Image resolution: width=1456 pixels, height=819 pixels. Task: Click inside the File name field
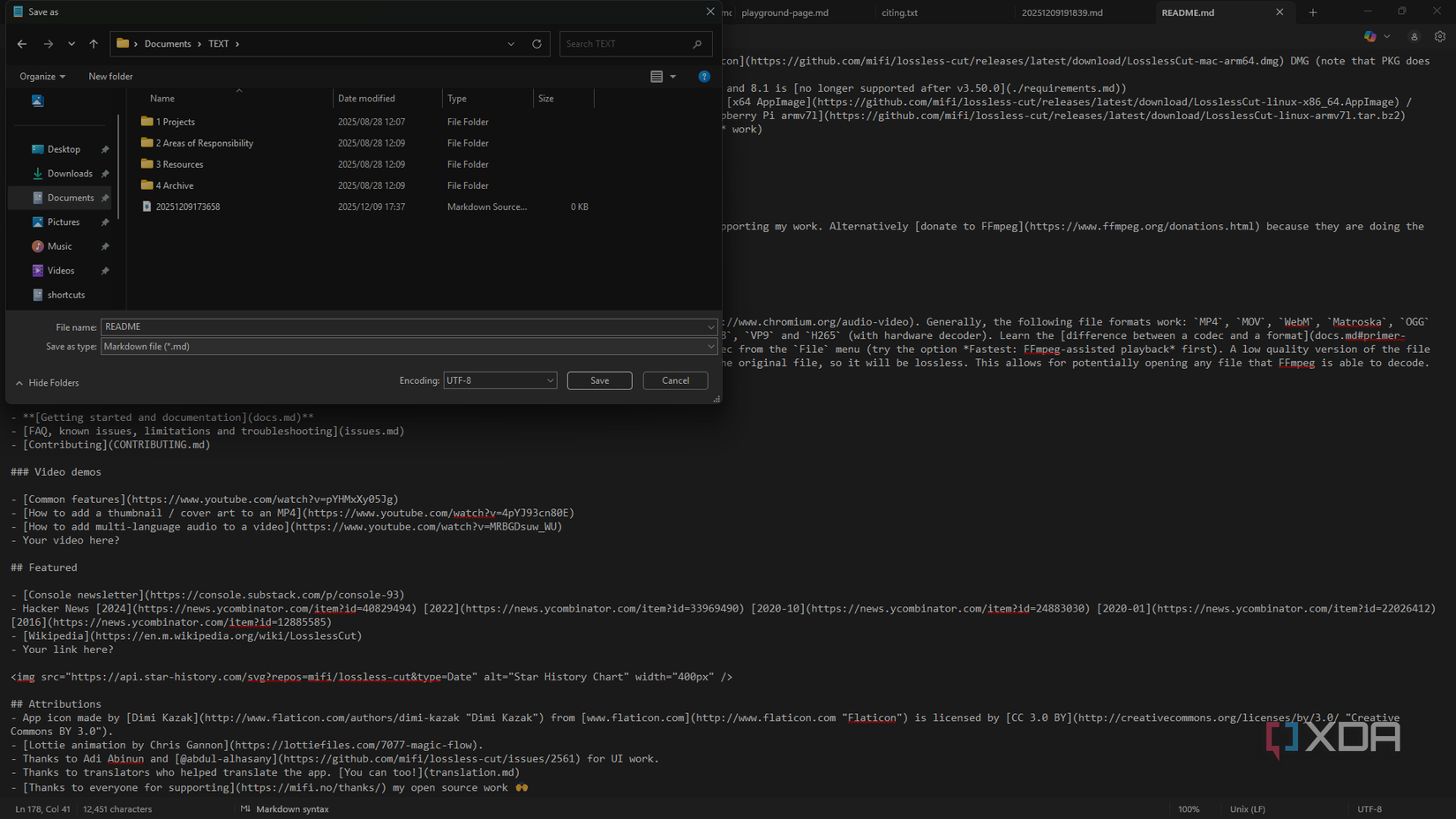coord(353,327)
